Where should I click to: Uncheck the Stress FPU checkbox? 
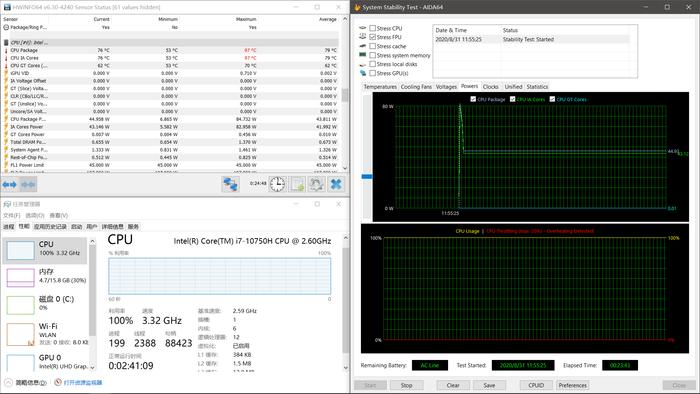(372, 37)
